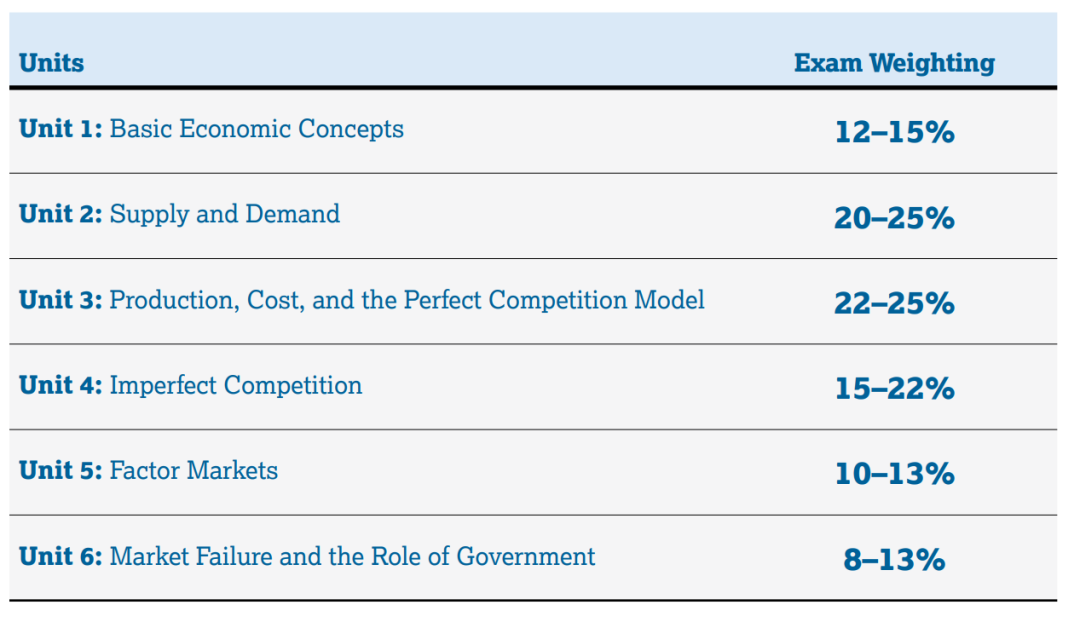Click the Exam Weighting column header
Viewport: 1080px width, 628px height.
894,63
